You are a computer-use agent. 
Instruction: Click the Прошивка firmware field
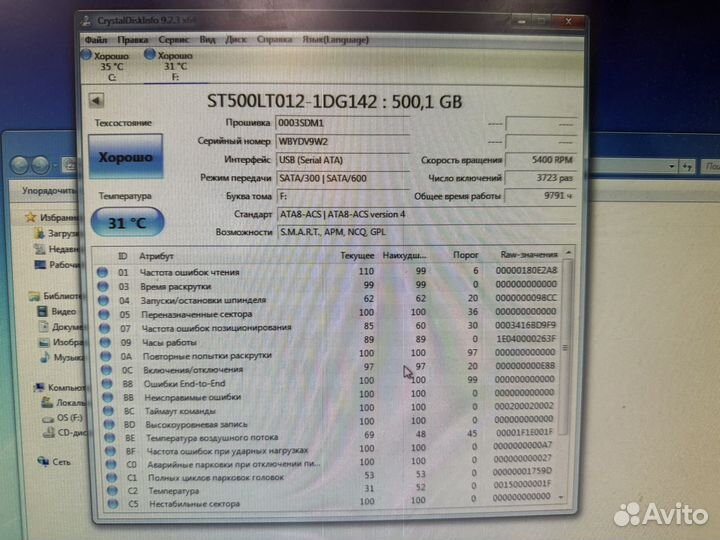342,123
